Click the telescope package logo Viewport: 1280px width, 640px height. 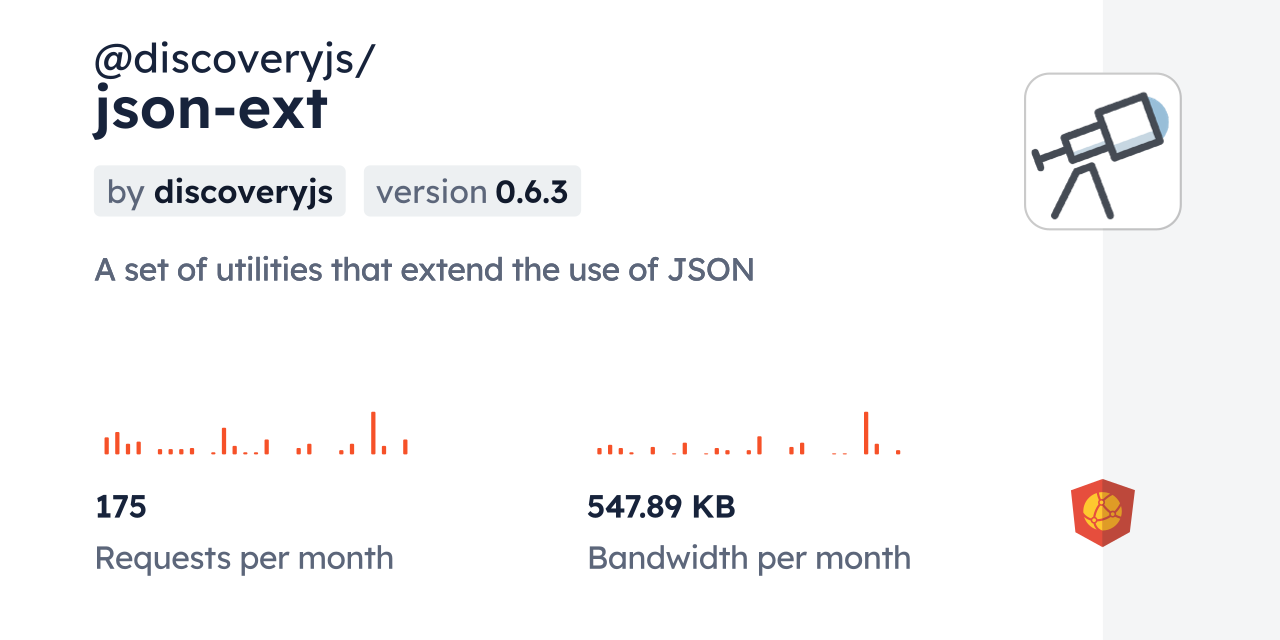(x=1102, y=151)
